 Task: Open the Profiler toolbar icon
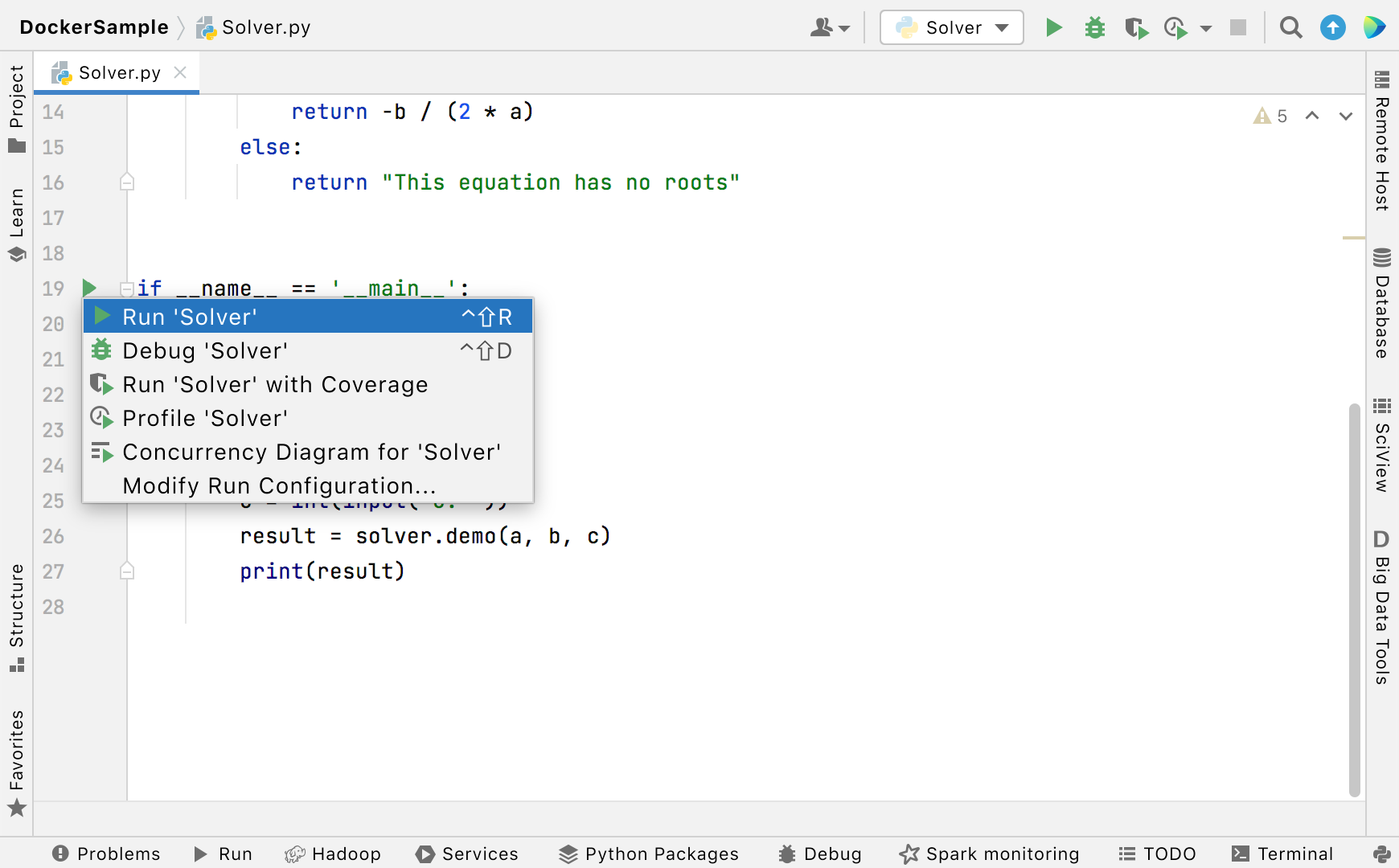click(x=1175, y=27)
